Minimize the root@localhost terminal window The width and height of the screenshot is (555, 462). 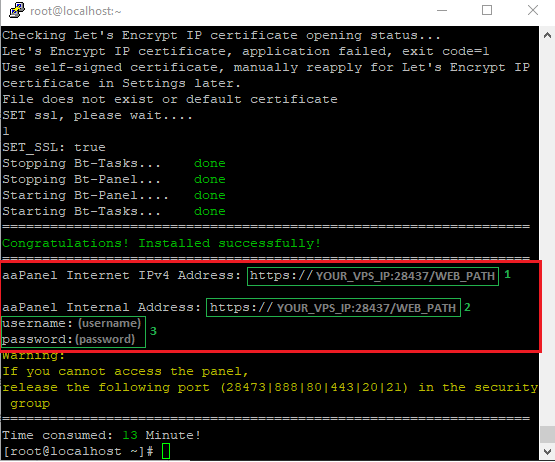(442, 11)
